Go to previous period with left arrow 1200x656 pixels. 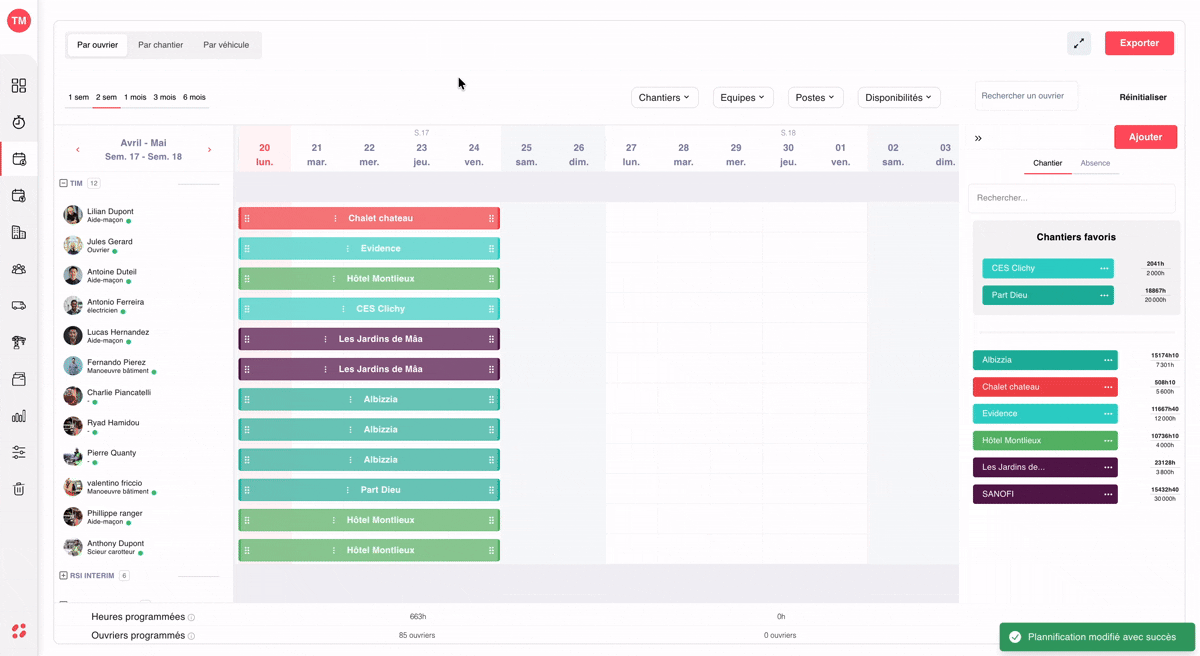[78, 150]
